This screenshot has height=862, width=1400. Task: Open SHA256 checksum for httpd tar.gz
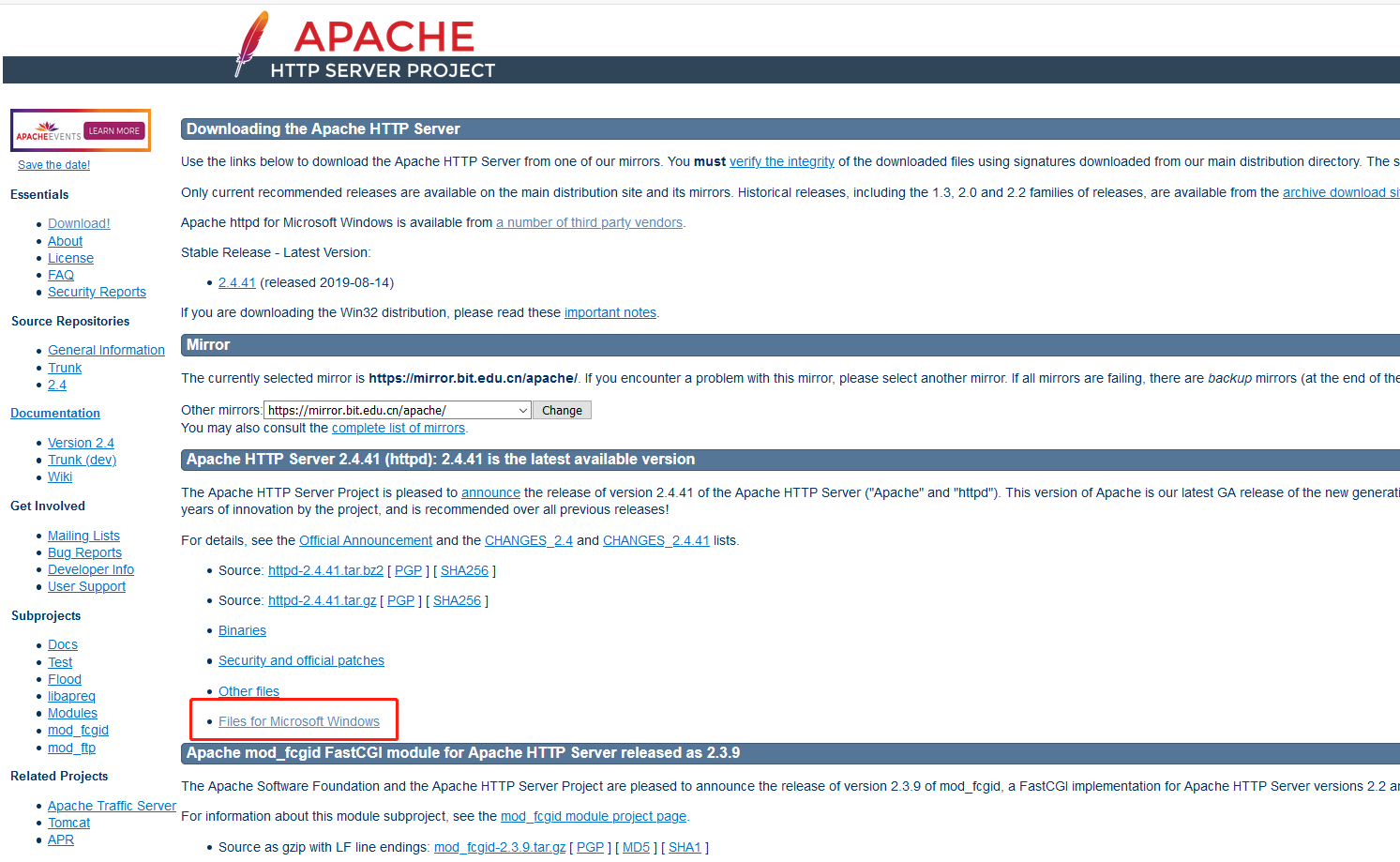click(457, 600)
